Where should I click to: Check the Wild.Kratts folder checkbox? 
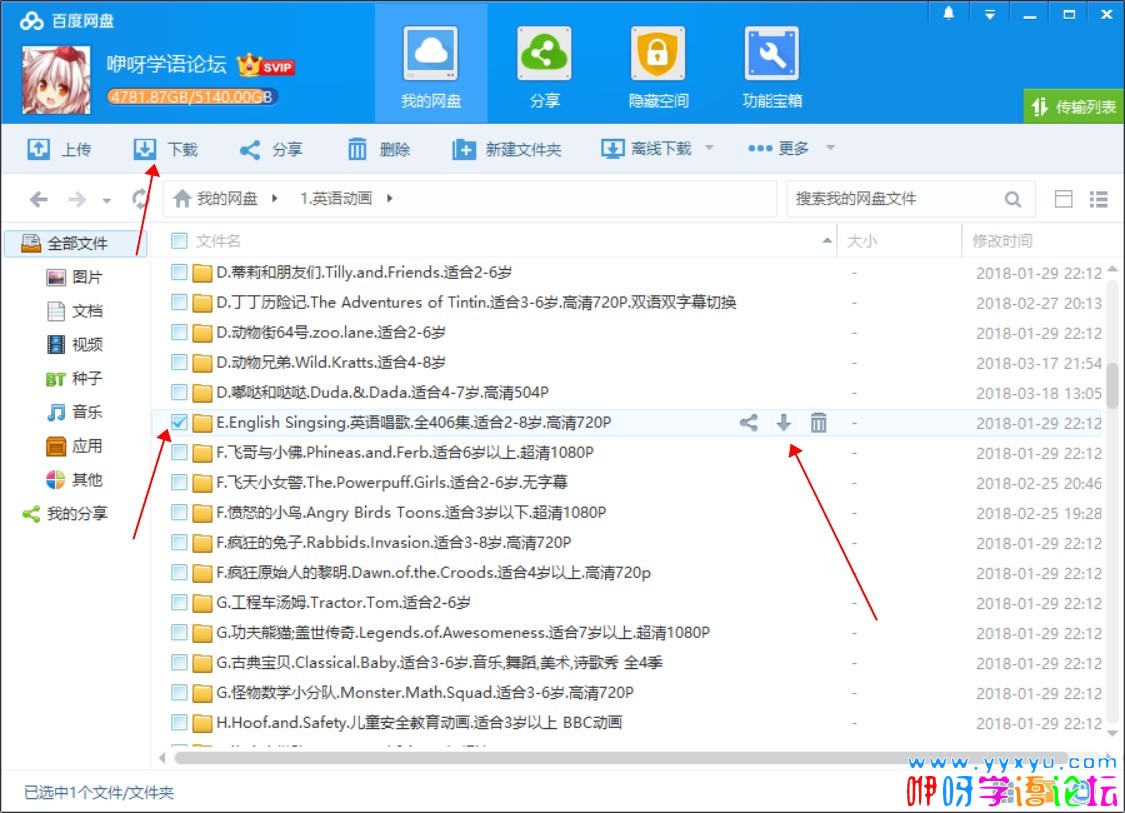click(x=179, y=362)
